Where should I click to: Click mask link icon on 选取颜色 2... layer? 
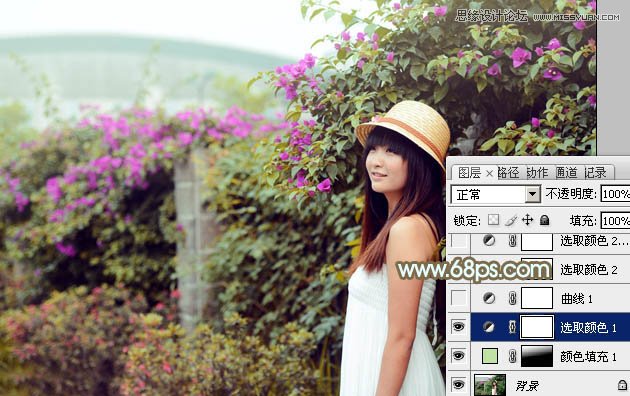512,241
